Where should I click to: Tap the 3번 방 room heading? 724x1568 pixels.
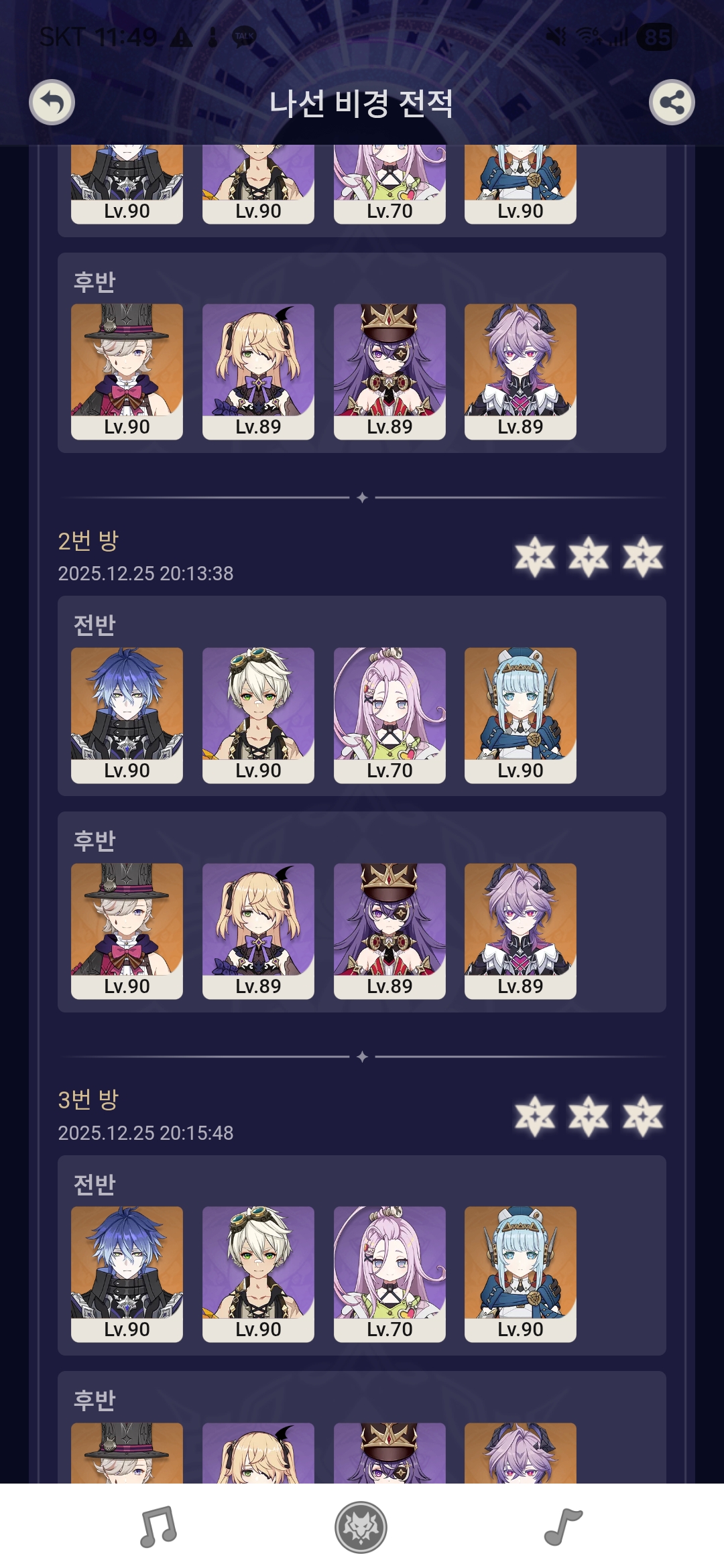coord(88,1099)
